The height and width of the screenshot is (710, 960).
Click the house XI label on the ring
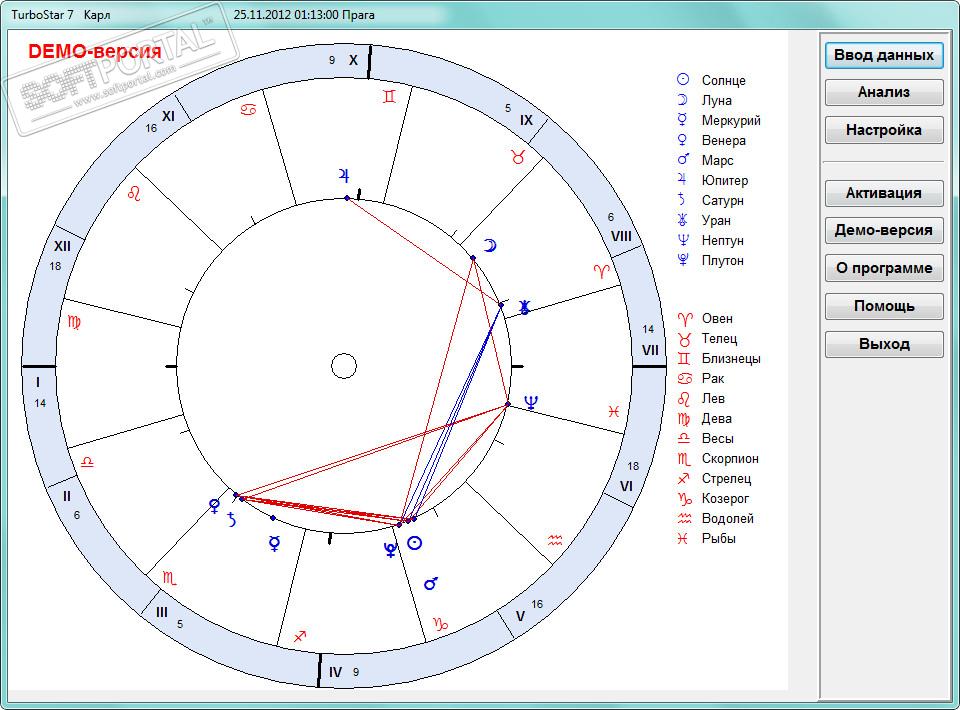(x=168, y=116)
